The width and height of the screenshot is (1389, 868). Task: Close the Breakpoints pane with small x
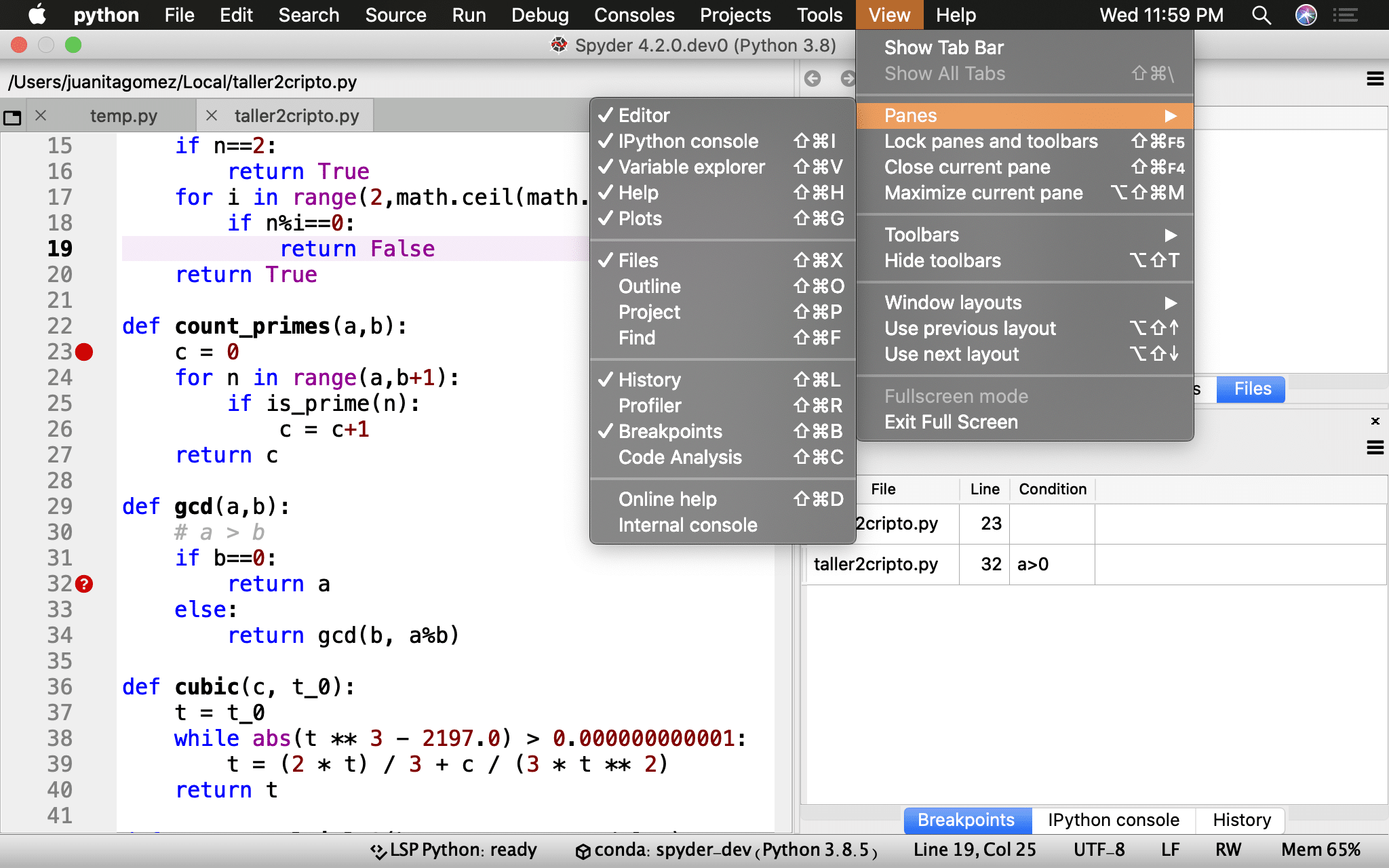click(1375, 421)
